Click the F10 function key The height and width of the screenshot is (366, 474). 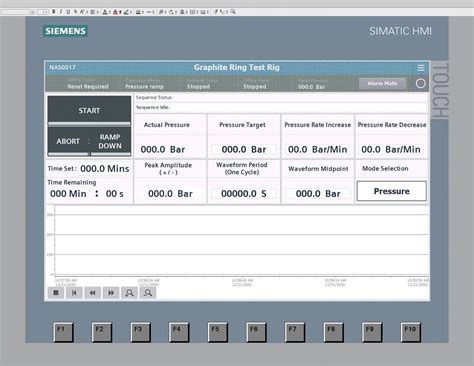pos(410,332)
